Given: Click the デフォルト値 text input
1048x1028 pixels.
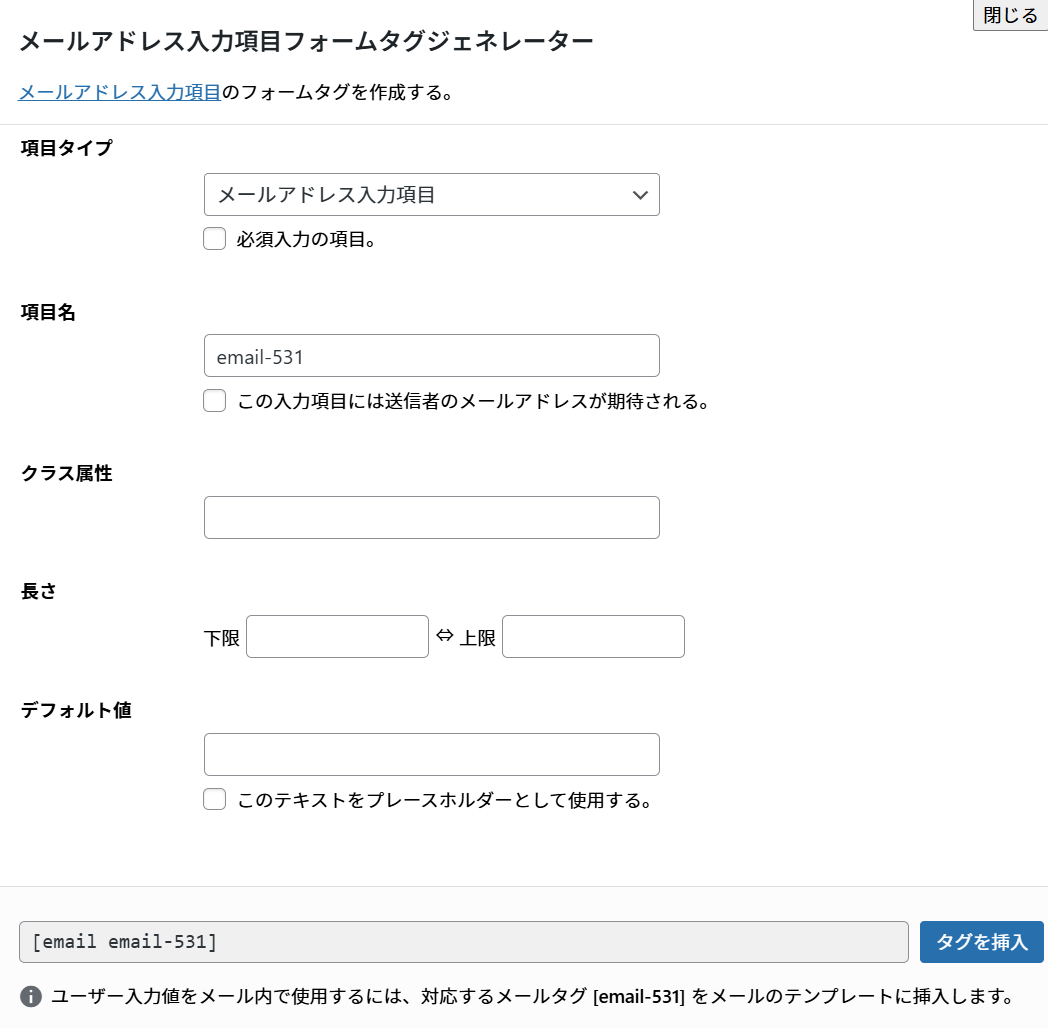Looking at the screenshot, I should point(431,755).
